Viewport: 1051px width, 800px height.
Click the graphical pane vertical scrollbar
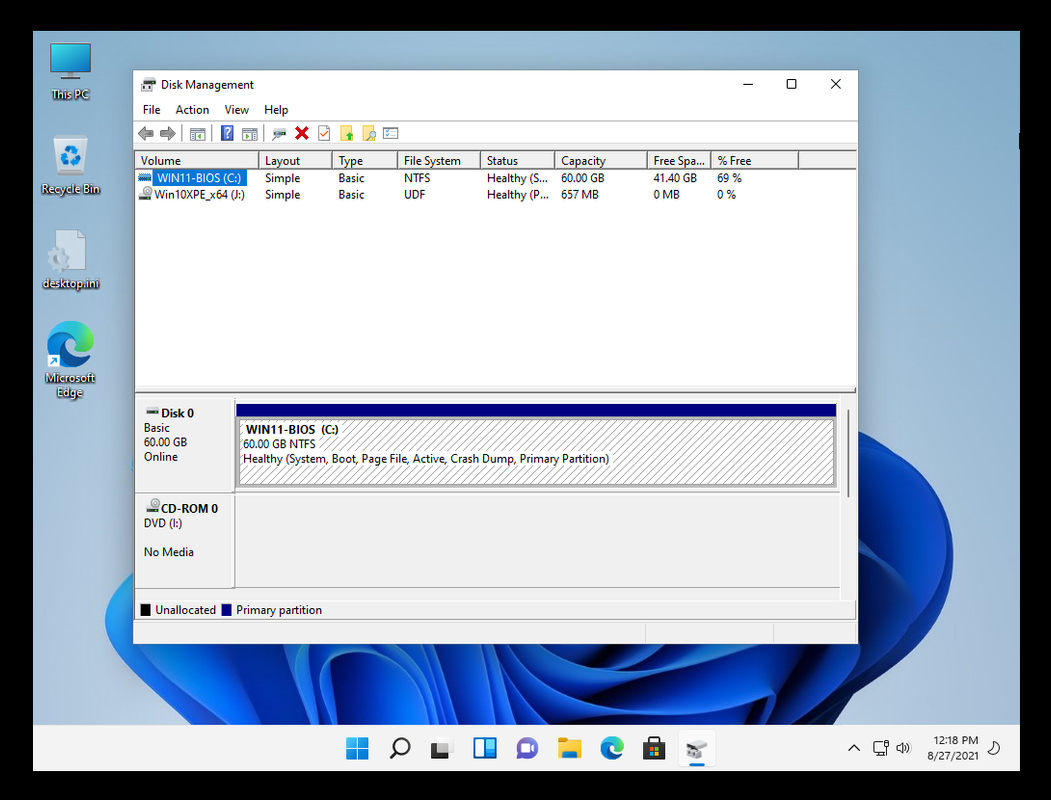tap(848, 454)
